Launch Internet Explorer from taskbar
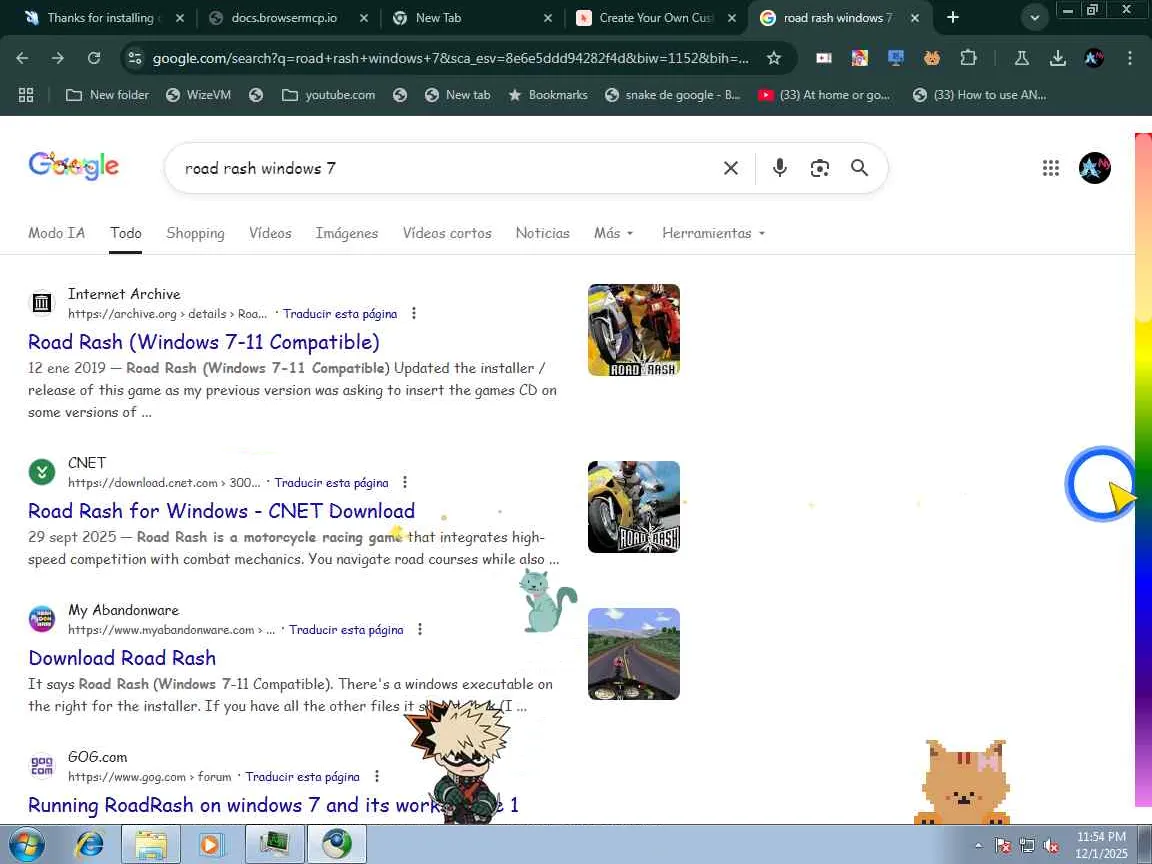 (x=90, y=844)
